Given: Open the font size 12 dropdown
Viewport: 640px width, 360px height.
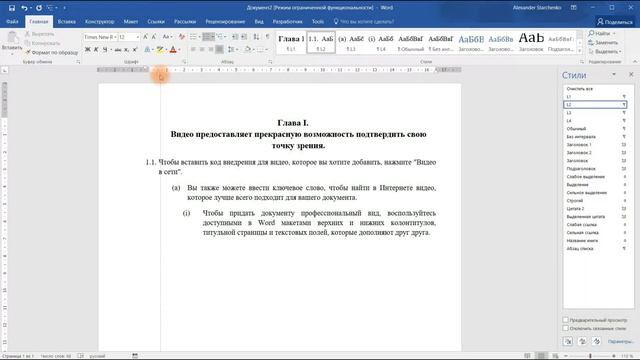Looking at the screenshot, I should coord(138,37).
